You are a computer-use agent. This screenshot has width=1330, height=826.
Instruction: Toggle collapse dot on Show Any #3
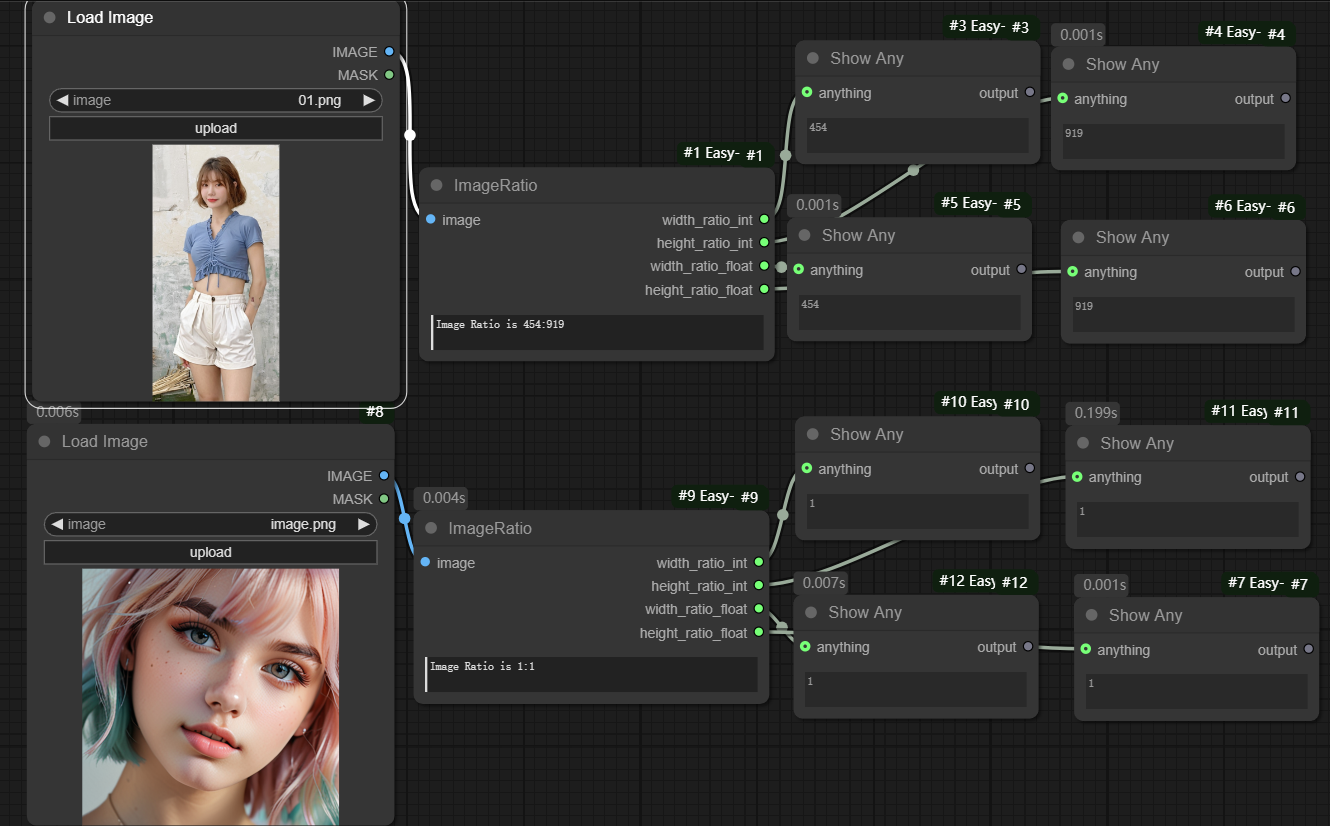pyautogui.click(x=813, y=59)
